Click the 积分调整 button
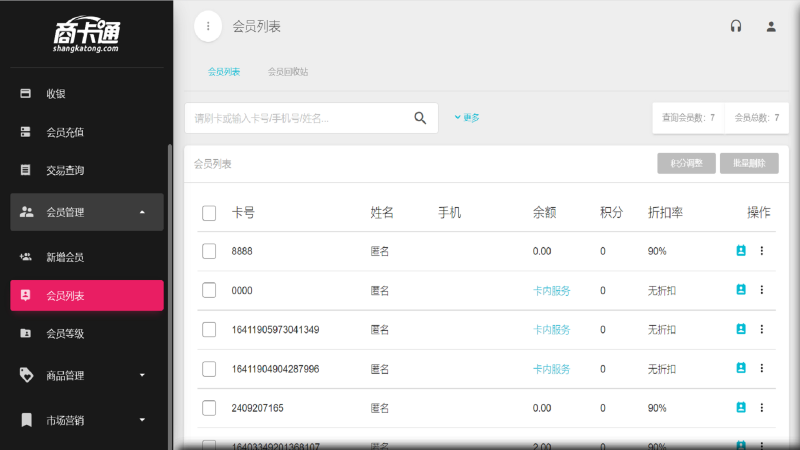The height and width of the screenshot is (450, 800). pyautogui.click(x=686, y=163)
